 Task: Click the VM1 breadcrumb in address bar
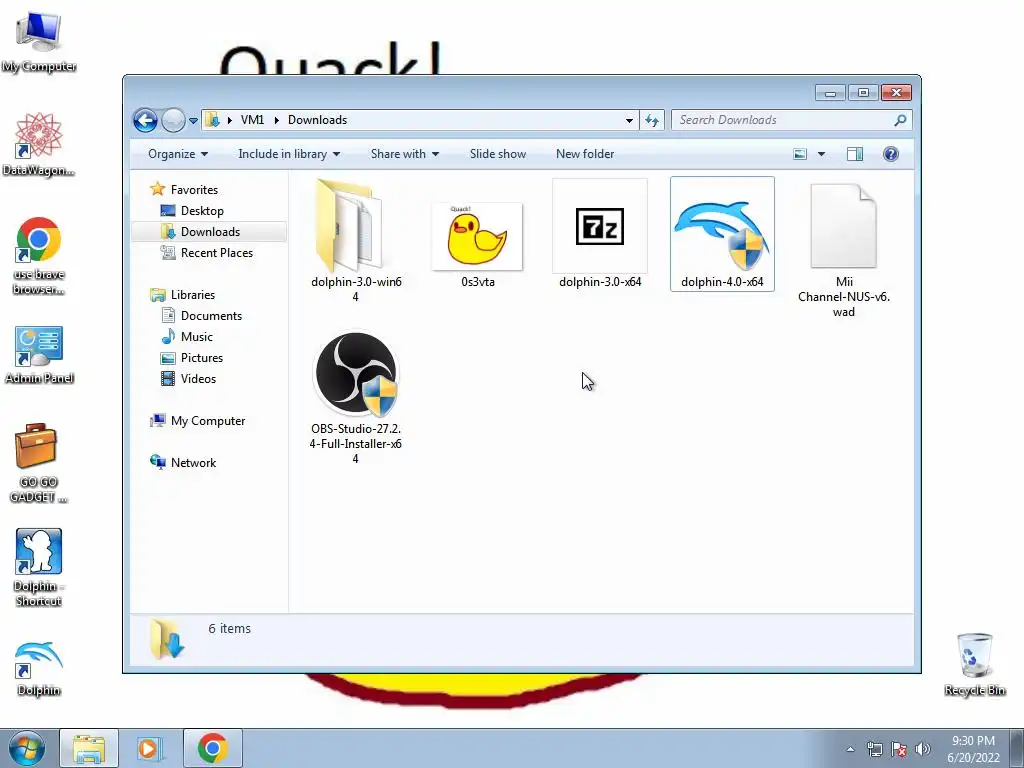tap(252, 120)
